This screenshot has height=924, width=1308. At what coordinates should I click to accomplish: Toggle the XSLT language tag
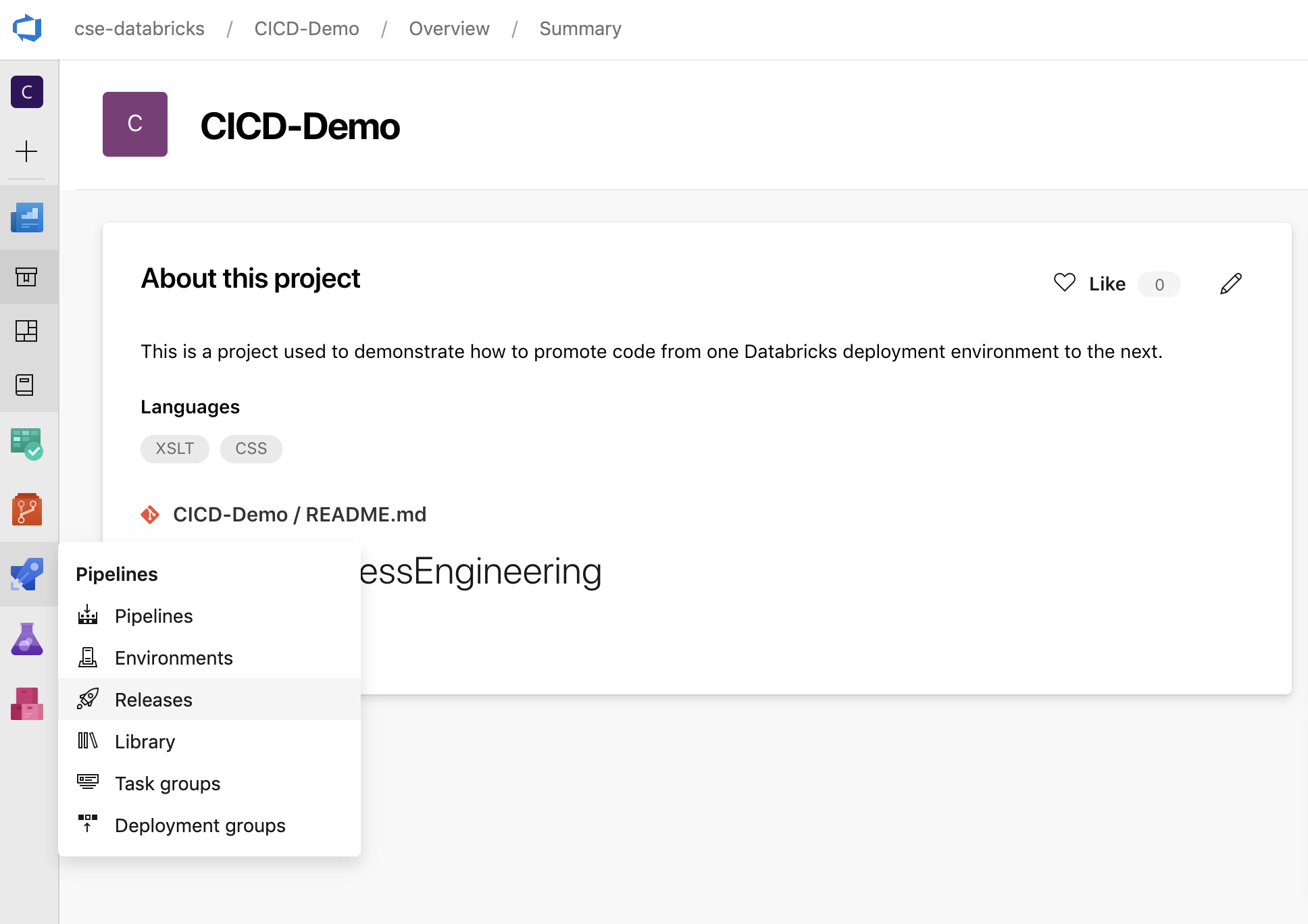(x=175, y=448)
